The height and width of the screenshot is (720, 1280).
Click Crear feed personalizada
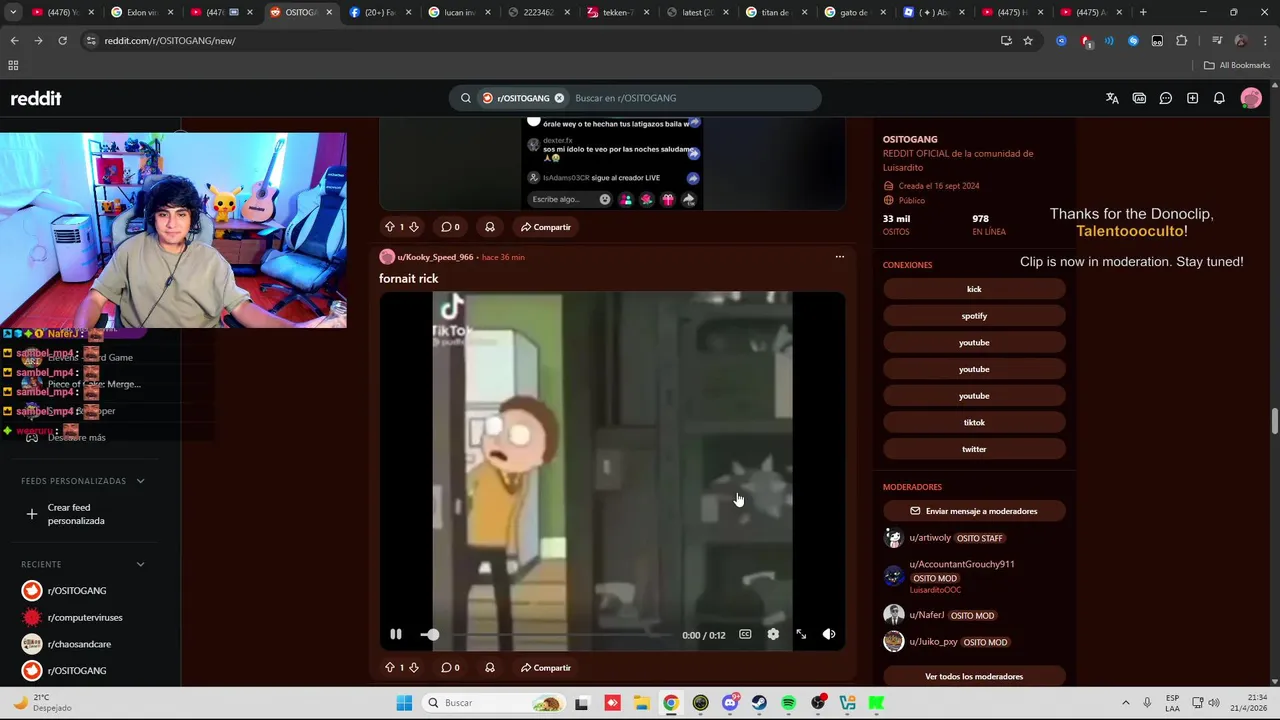(76, 514)
